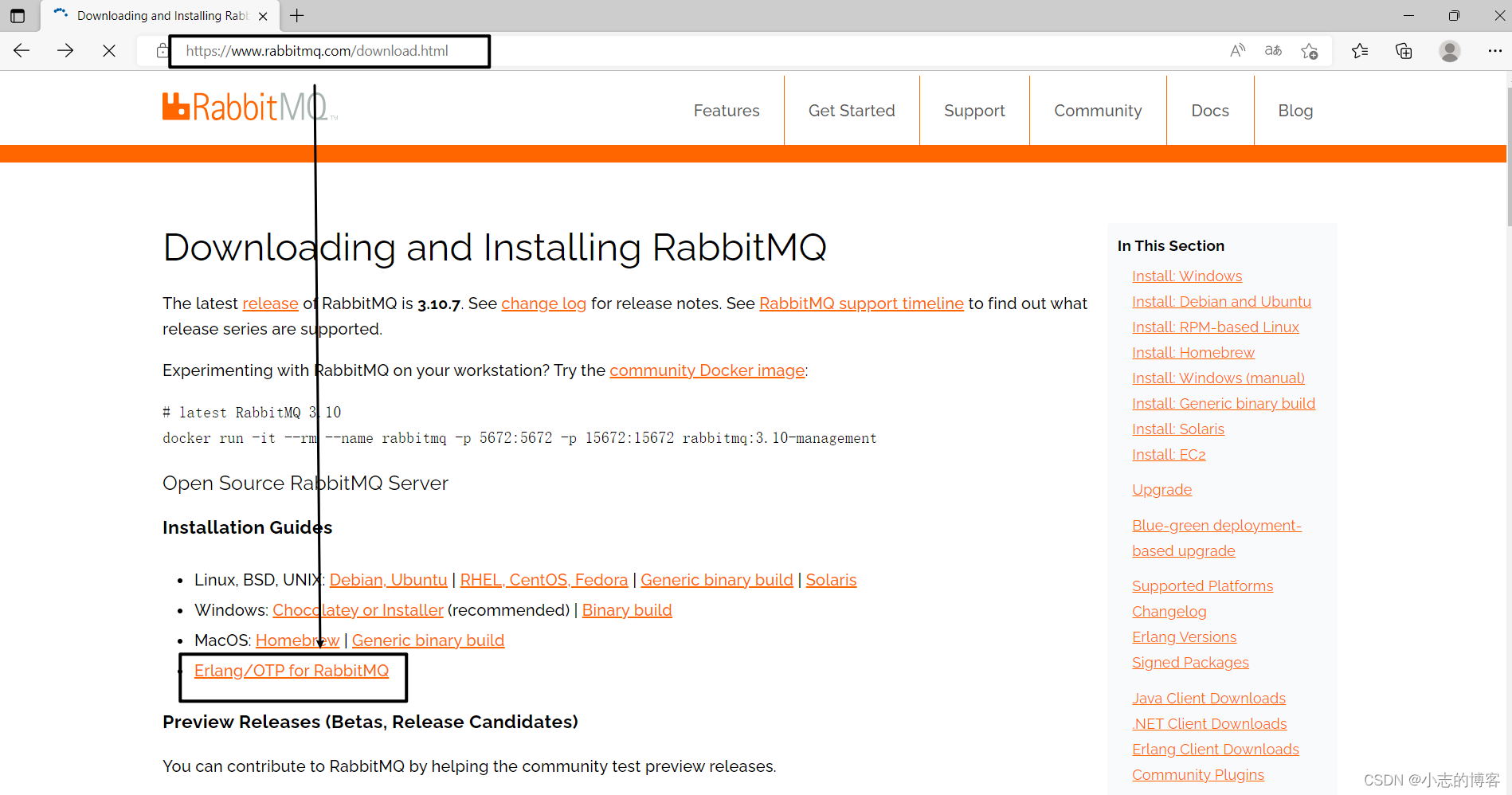The width and height of the screenshot is (1512, 795).
Task: Open Chocolatey or Installer link
Action: click(x=358, y=610)
